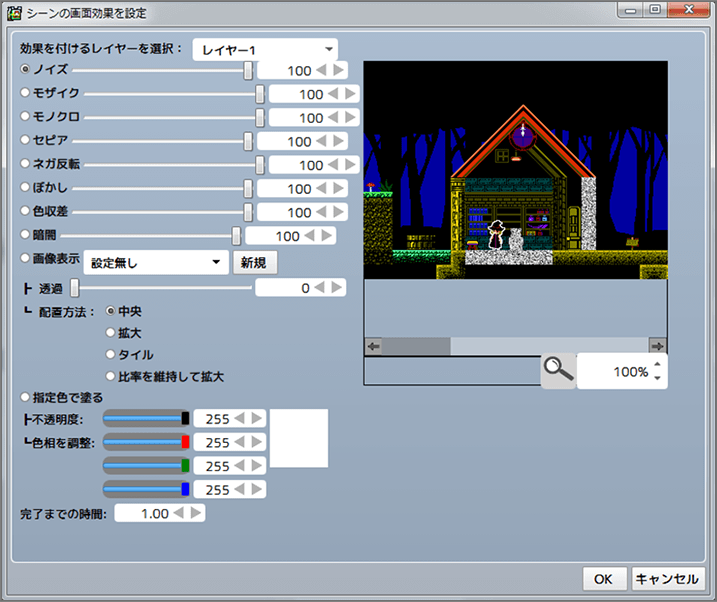Open the レイヤー1 layer dropdown

pos(265,49)
